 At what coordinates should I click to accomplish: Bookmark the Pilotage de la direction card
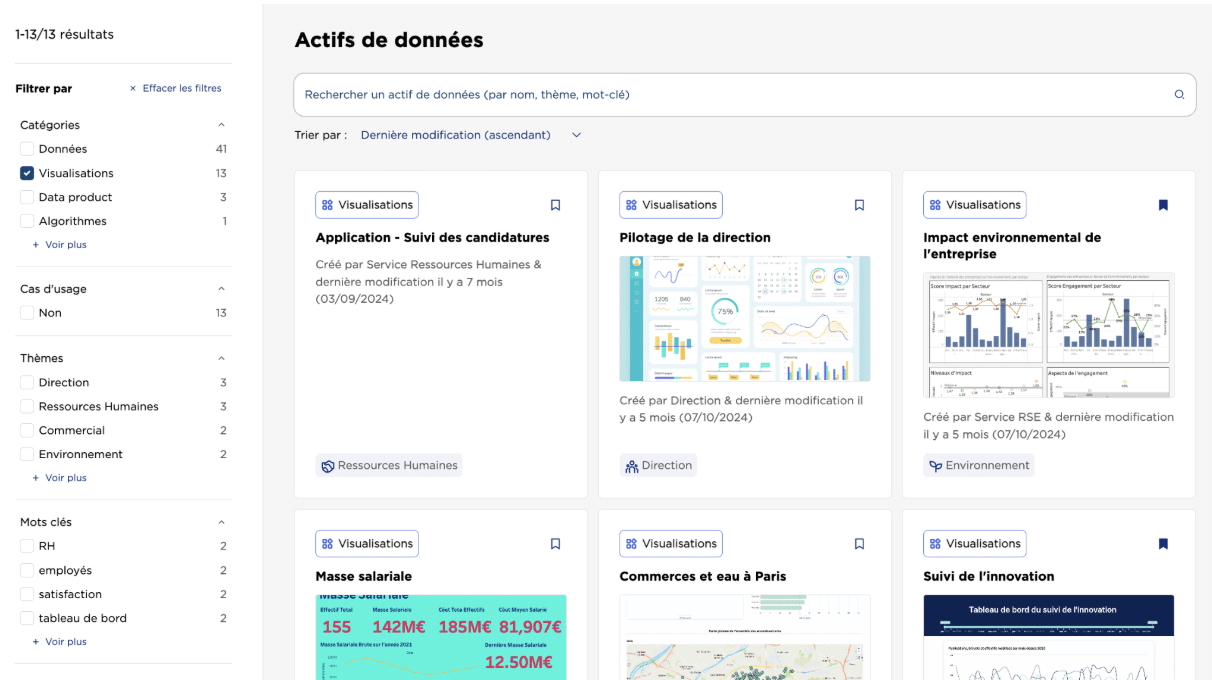point(859,205)
